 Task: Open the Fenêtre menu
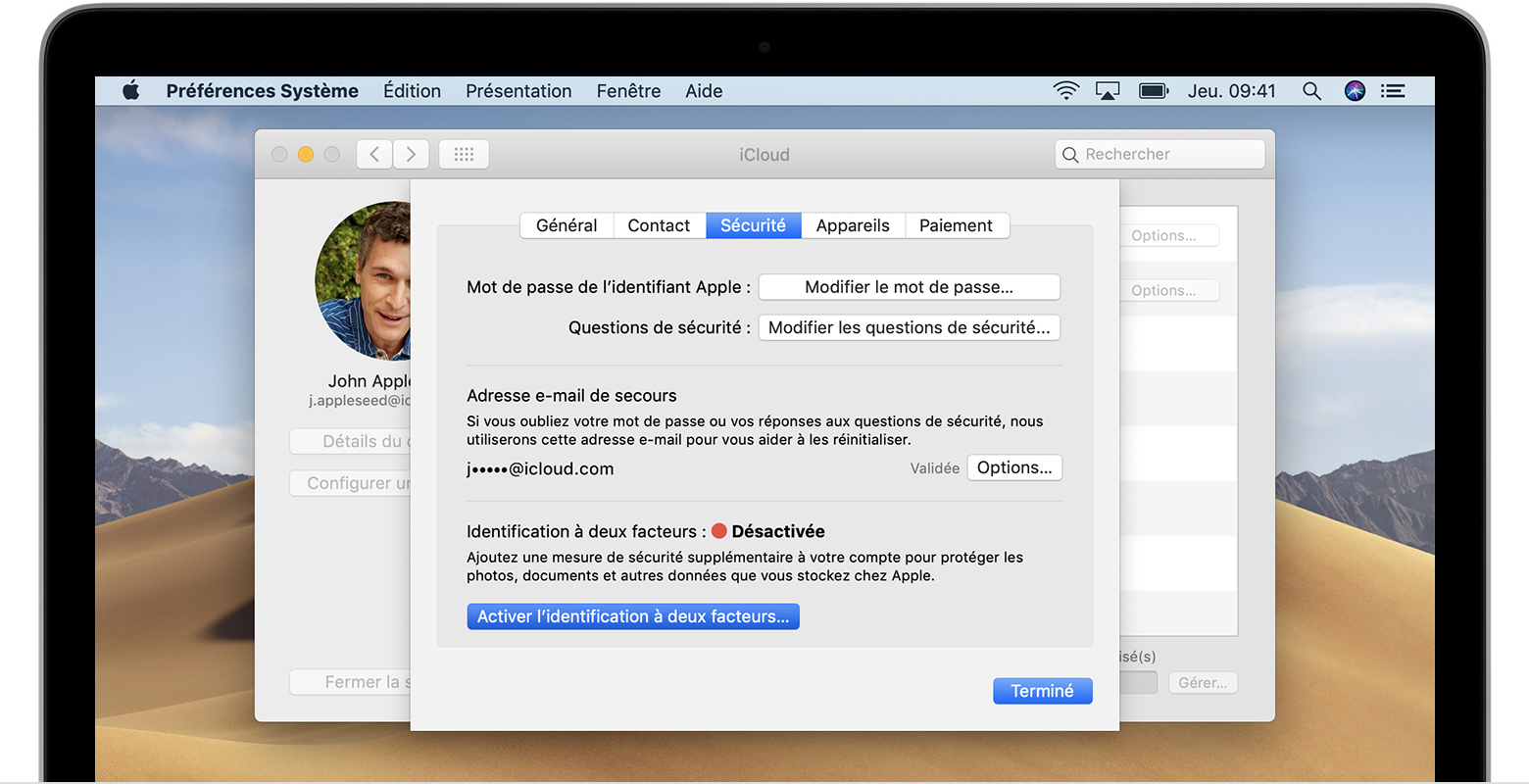(x=628, y=91)
